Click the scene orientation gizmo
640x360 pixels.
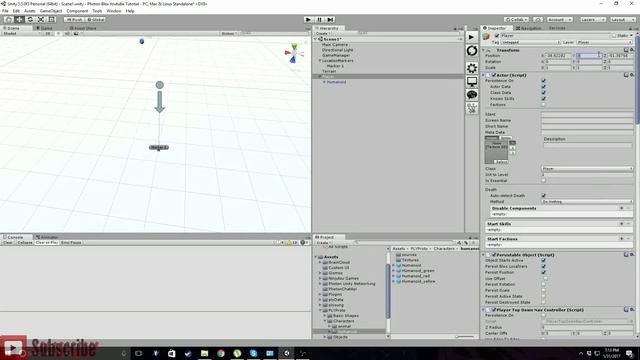pyautogui.click(x=294, y=53)
